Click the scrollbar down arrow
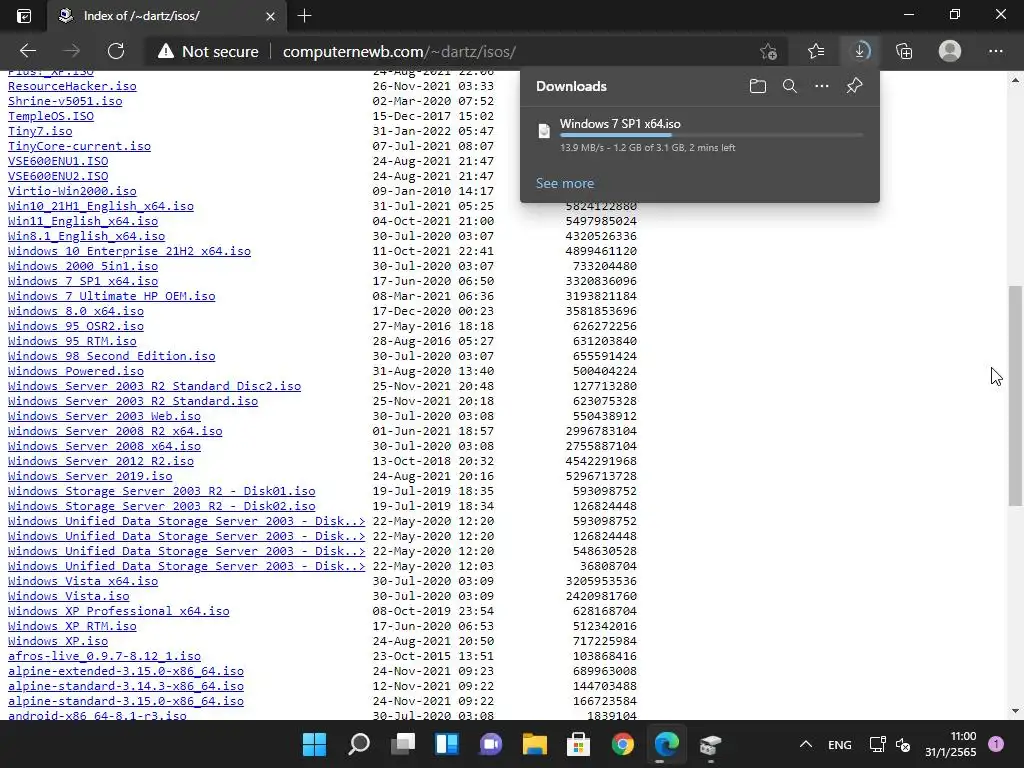The image size is (1024, 768). coord(1014,711)
